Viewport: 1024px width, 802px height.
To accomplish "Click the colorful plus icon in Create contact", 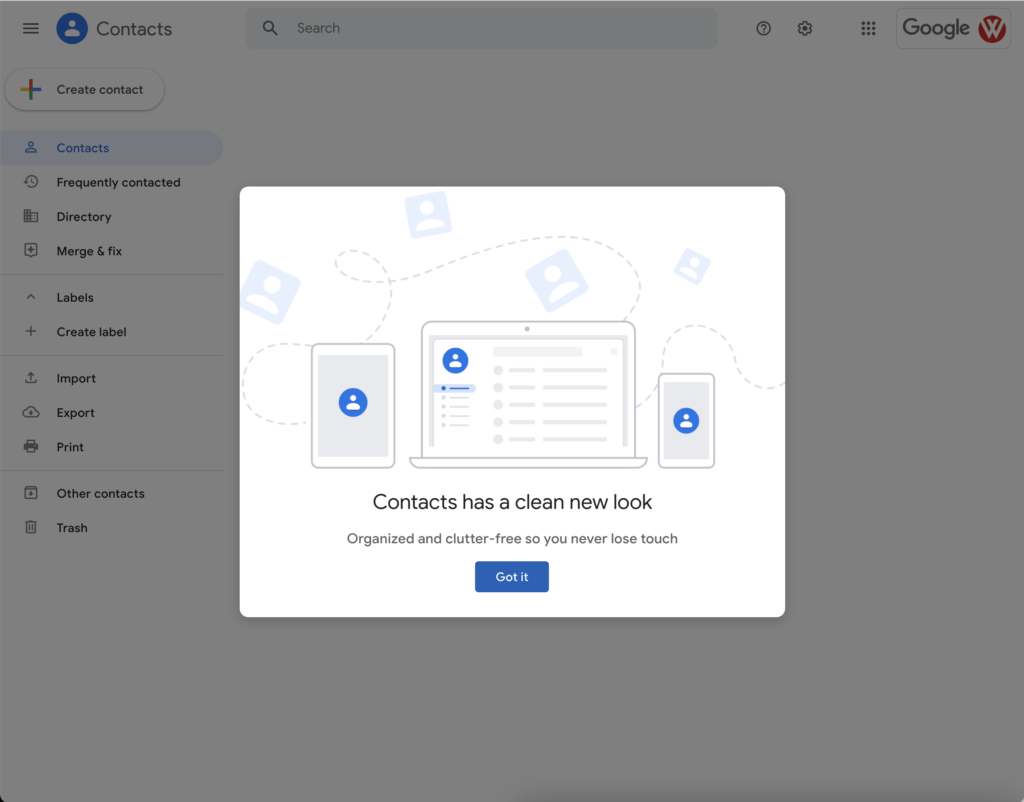I will pos(31,89).
